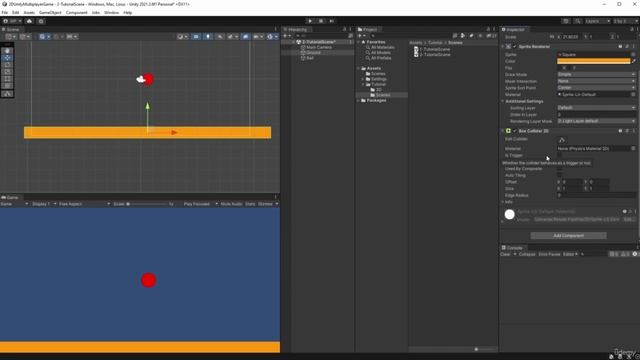Collapse Additional Settings section
Image resolution: width=640 pixels, height=360 pixels.
pos(503,101)
